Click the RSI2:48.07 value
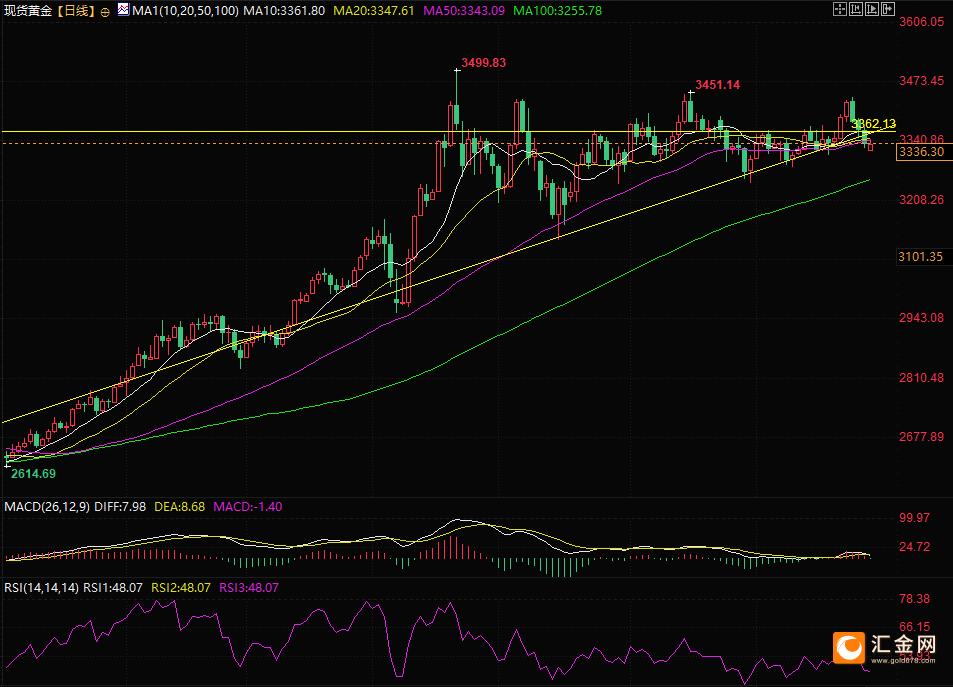 [181, 587]
